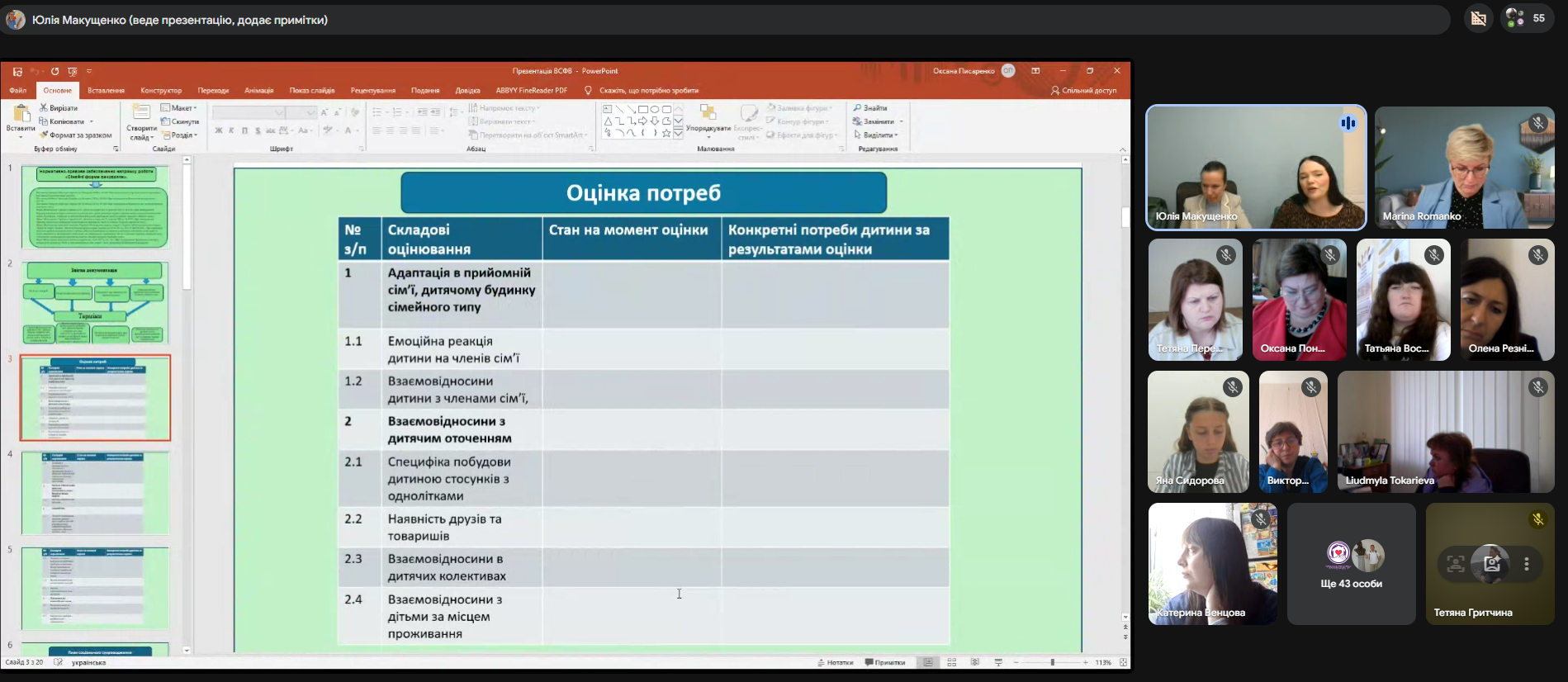1568x682 pixels.
Task: Click Скинути to reset the slide
Action: tap(180, 121)
